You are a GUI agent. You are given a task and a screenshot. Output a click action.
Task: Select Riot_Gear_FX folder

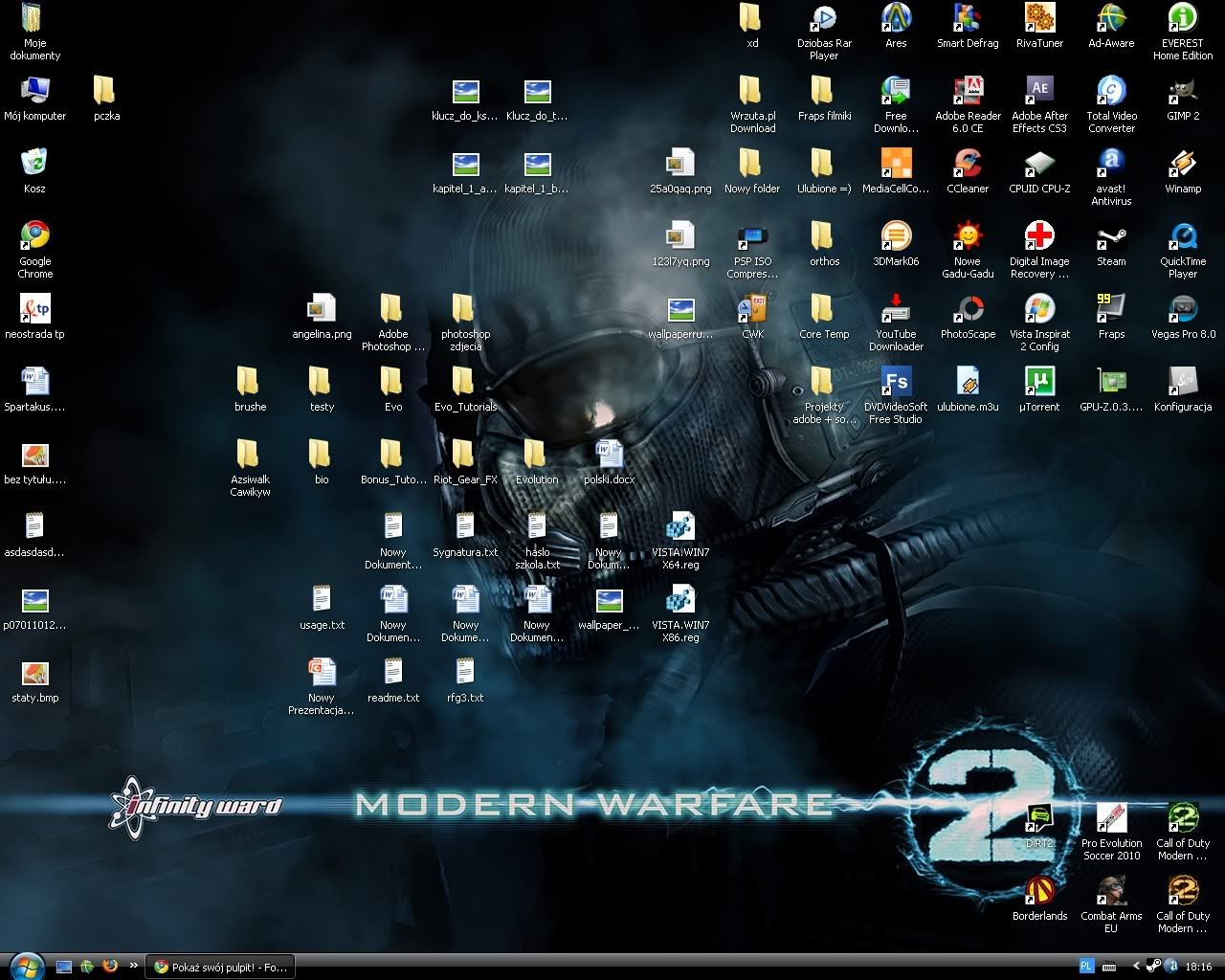coord(465,461)
